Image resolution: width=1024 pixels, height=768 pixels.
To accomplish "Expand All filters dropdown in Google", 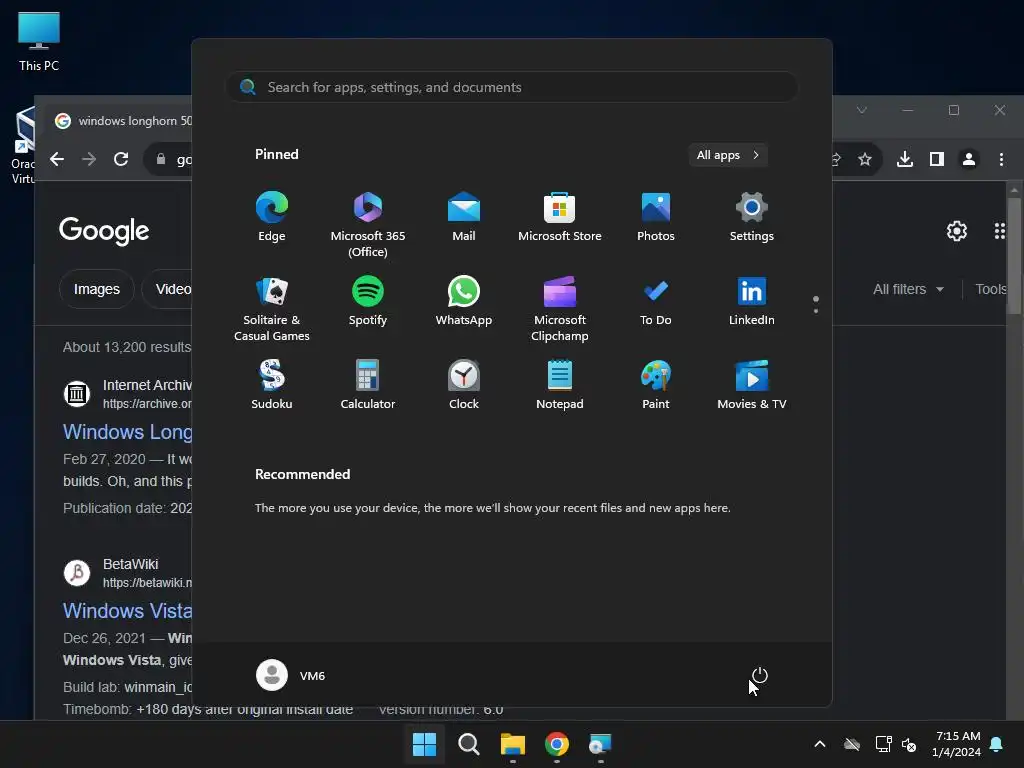I will pos(908,289).
